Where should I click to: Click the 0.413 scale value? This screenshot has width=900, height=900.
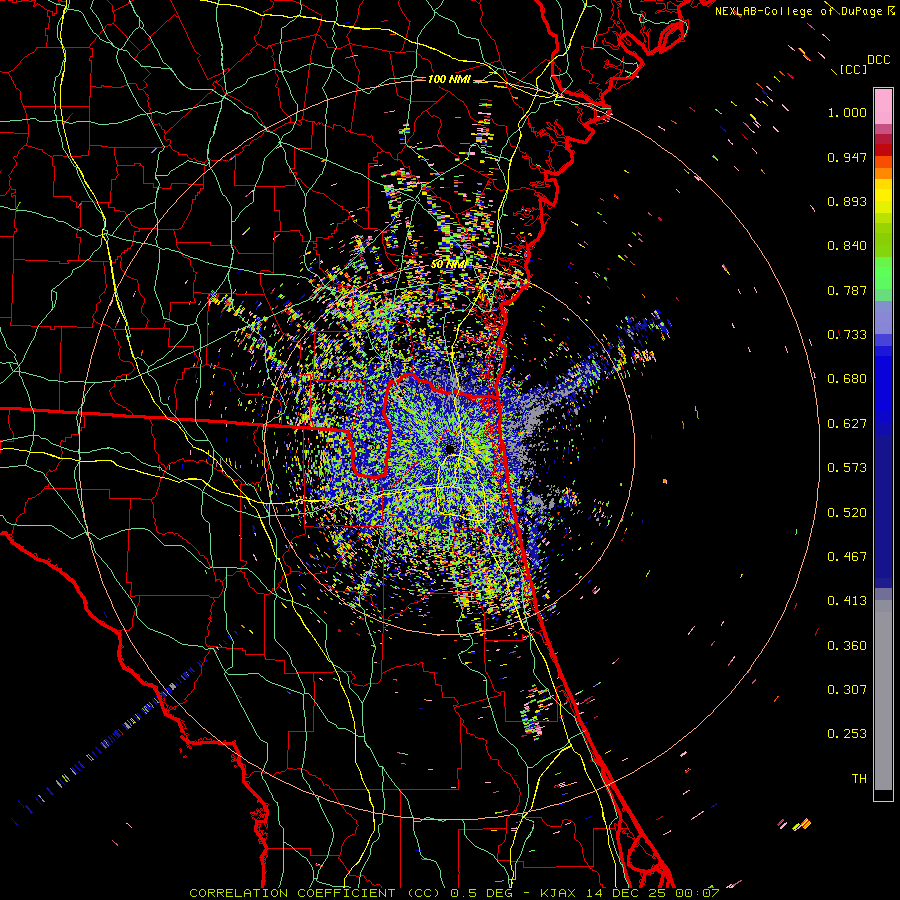tap(847, 601)
